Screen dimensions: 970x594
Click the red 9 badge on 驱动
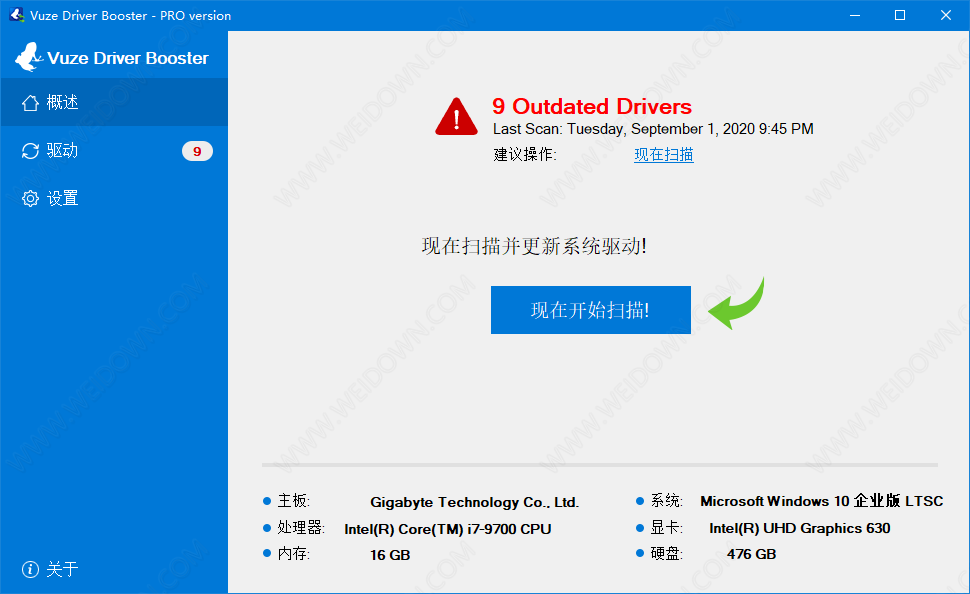(197, 151)
